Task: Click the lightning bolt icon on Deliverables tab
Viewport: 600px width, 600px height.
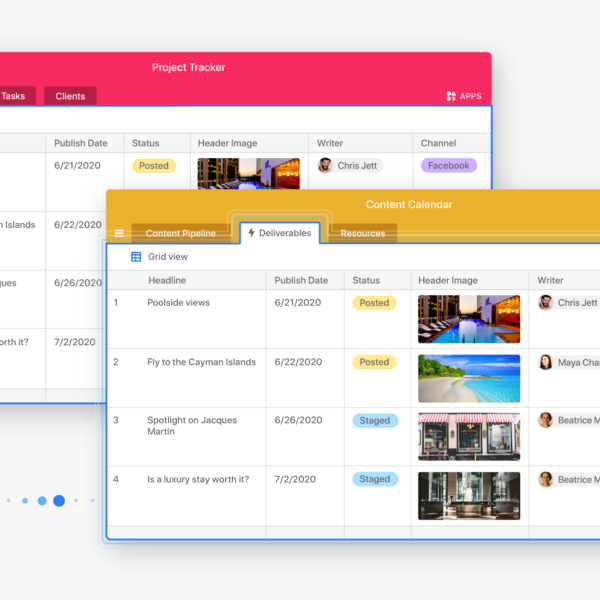Action: pyautogui.click(x=251, y=232)
